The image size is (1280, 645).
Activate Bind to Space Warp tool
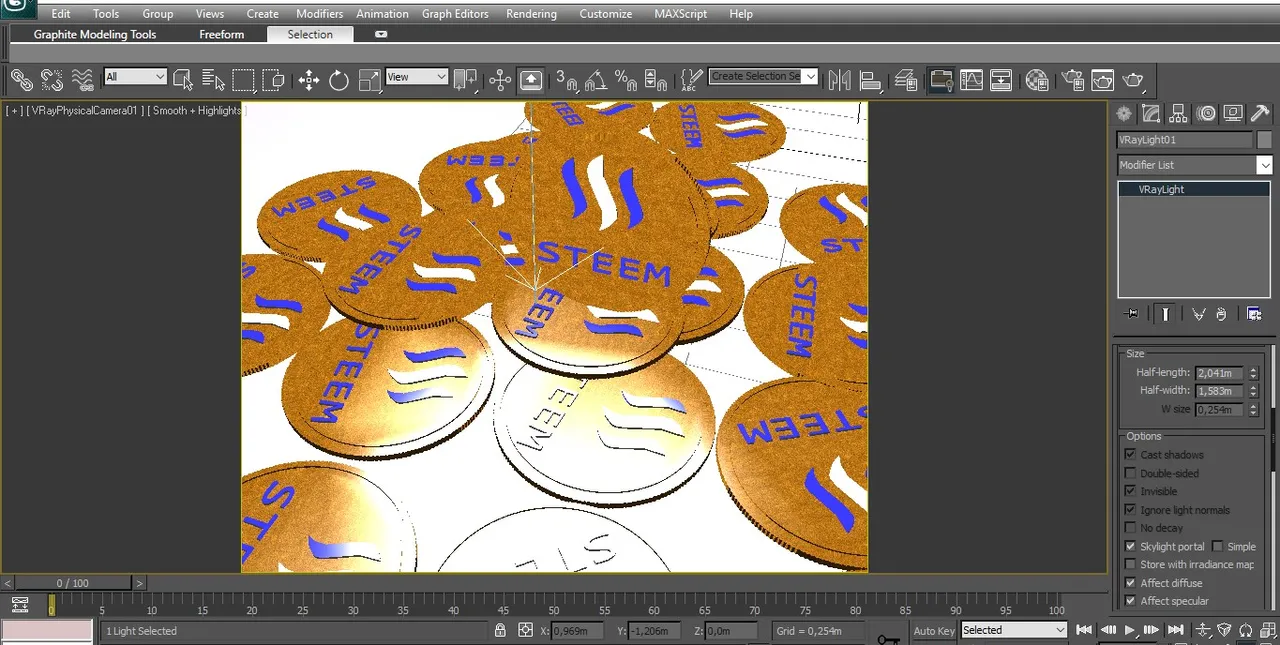coord(83,79)
